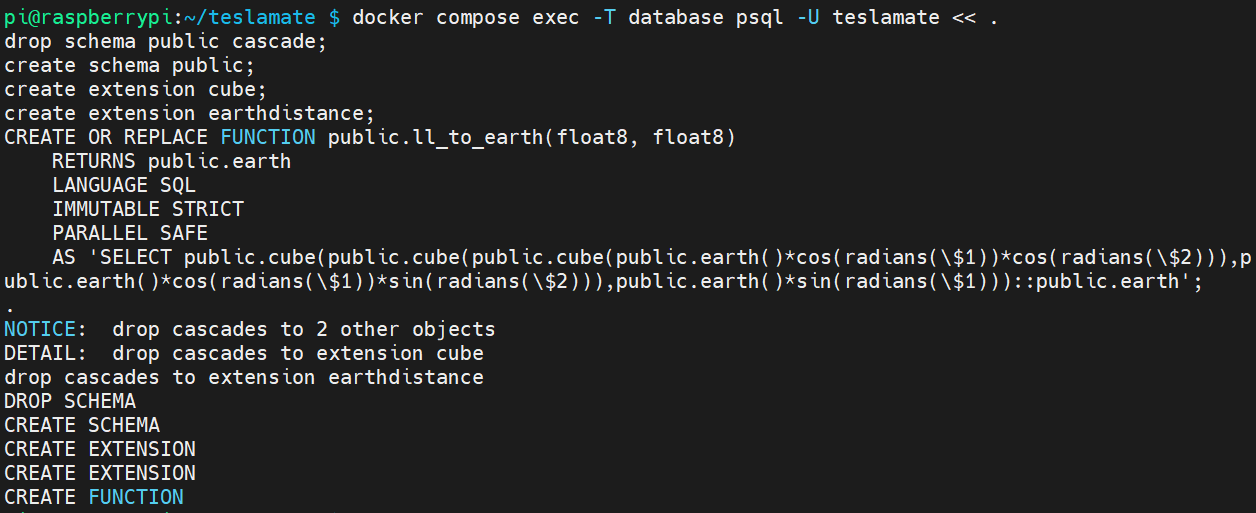Click the 'DROP SCHEMA' output line
The image size is (1256, 513).
[x=70, y=401]
